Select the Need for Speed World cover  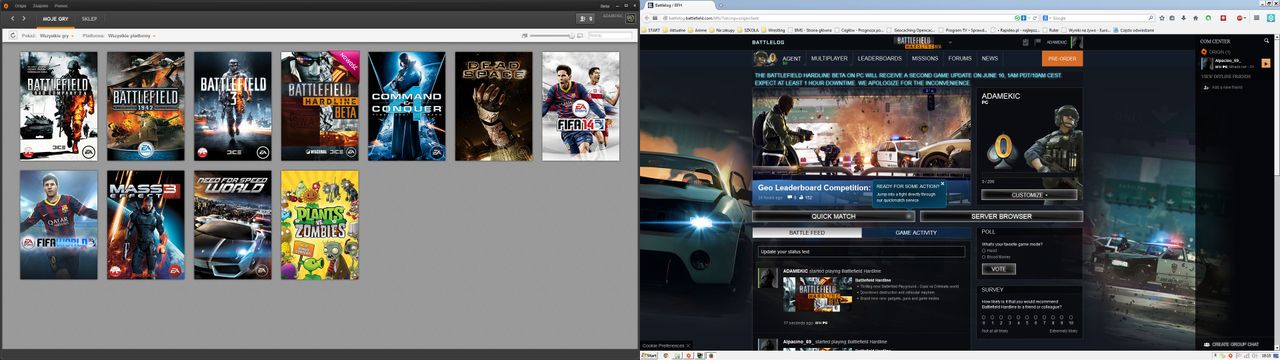click(233, 225)
